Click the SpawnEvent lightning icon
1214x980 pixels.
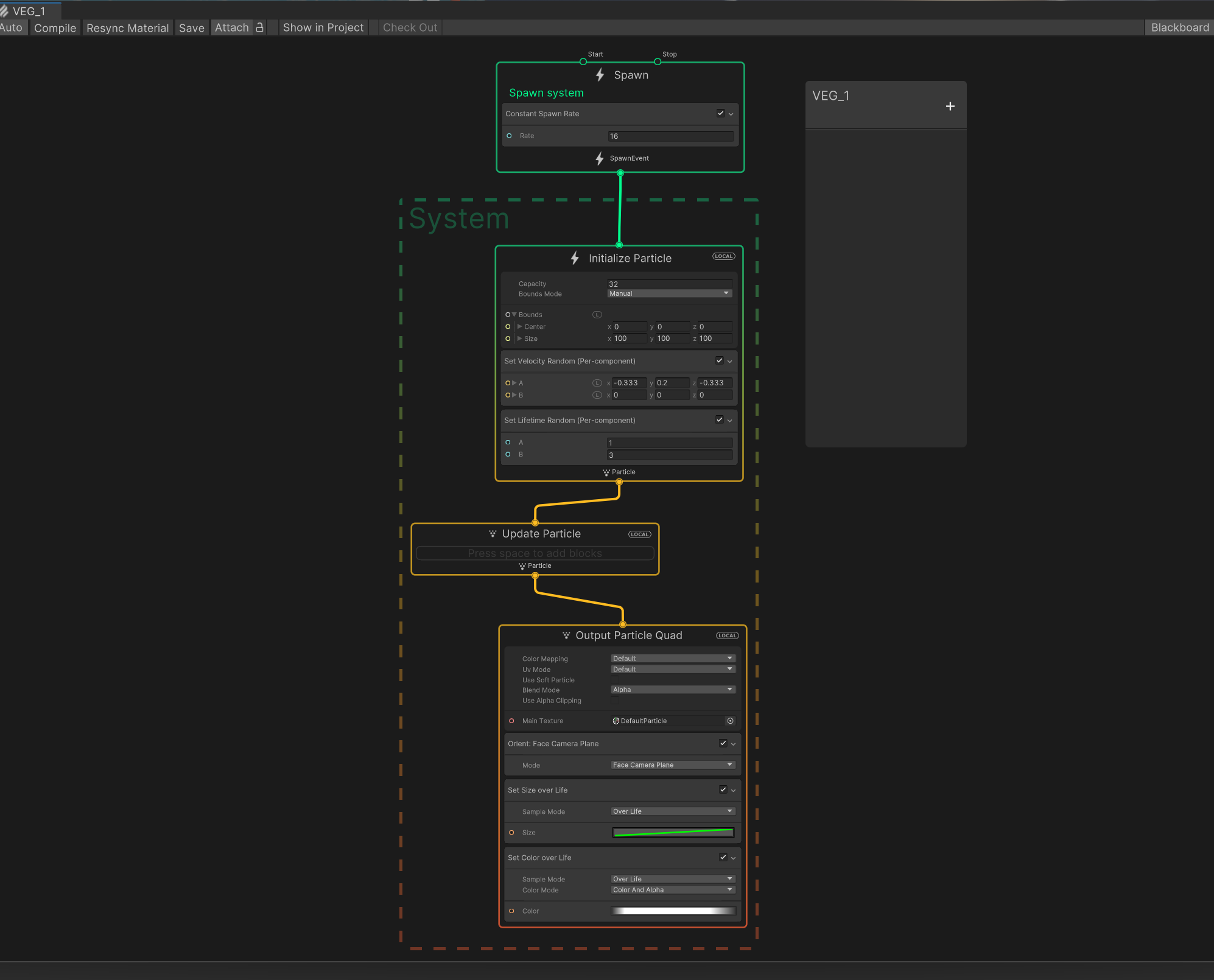coord(599,159)
